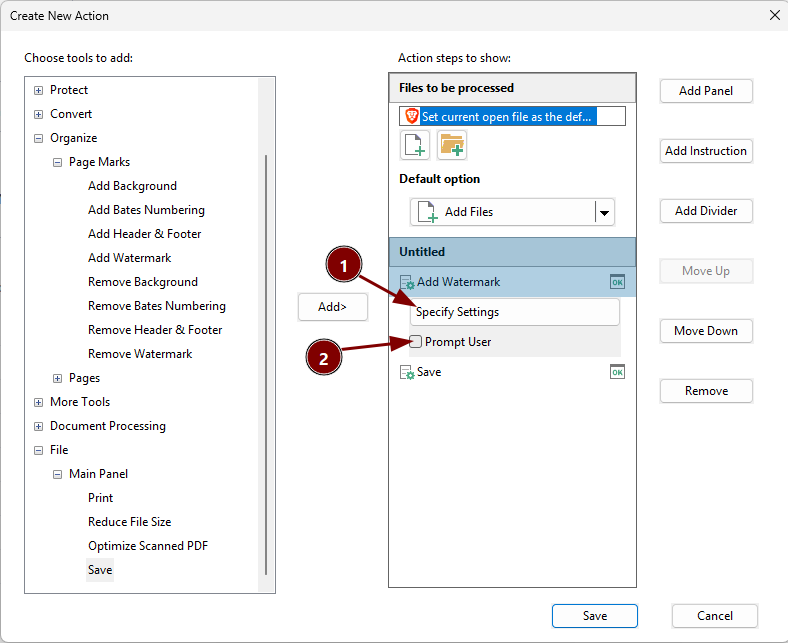
Task: Collapse the Page Marks tree node
Action: (57, 162)
